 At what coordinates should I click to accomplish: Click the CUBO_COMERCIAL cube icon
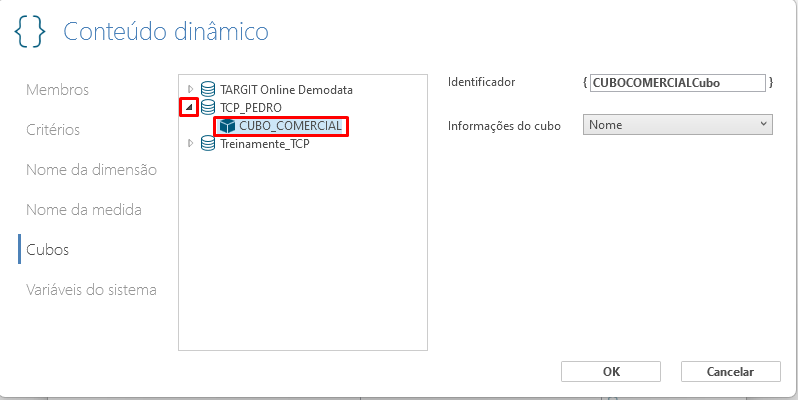pyautogui.click(x=227, y=126)
